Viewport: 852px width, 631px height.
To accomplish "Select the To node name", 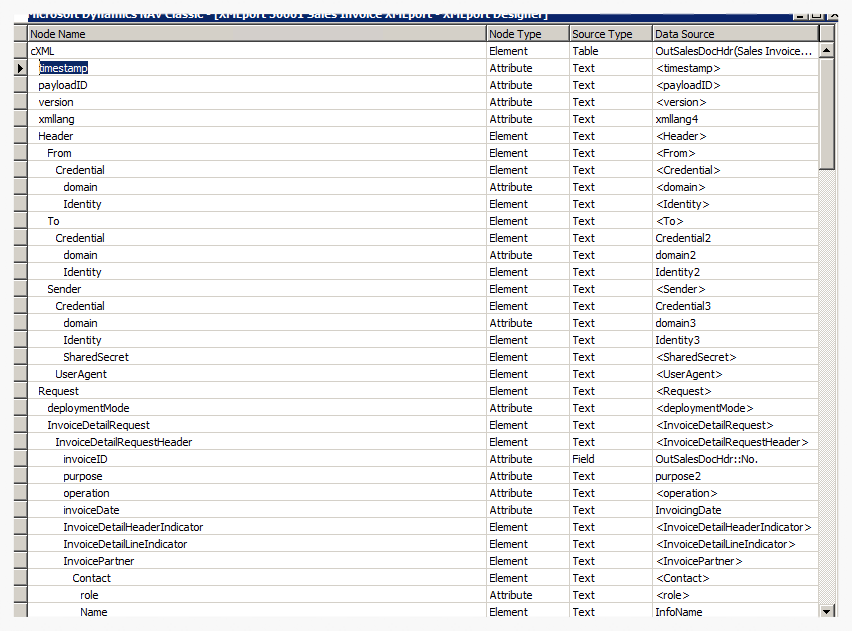I will point(53,221).
